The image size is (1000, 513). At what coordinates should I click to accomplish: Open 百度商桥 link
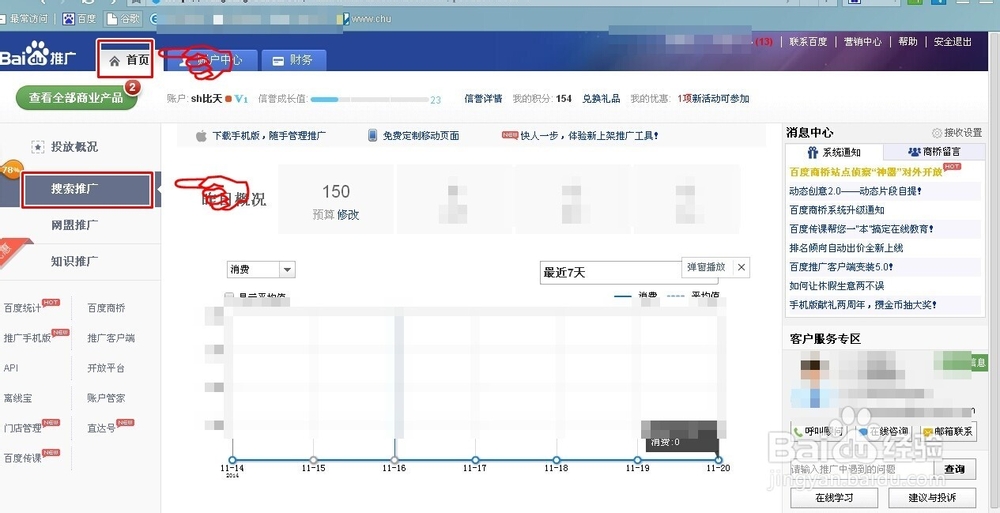(x=106, y=308)
